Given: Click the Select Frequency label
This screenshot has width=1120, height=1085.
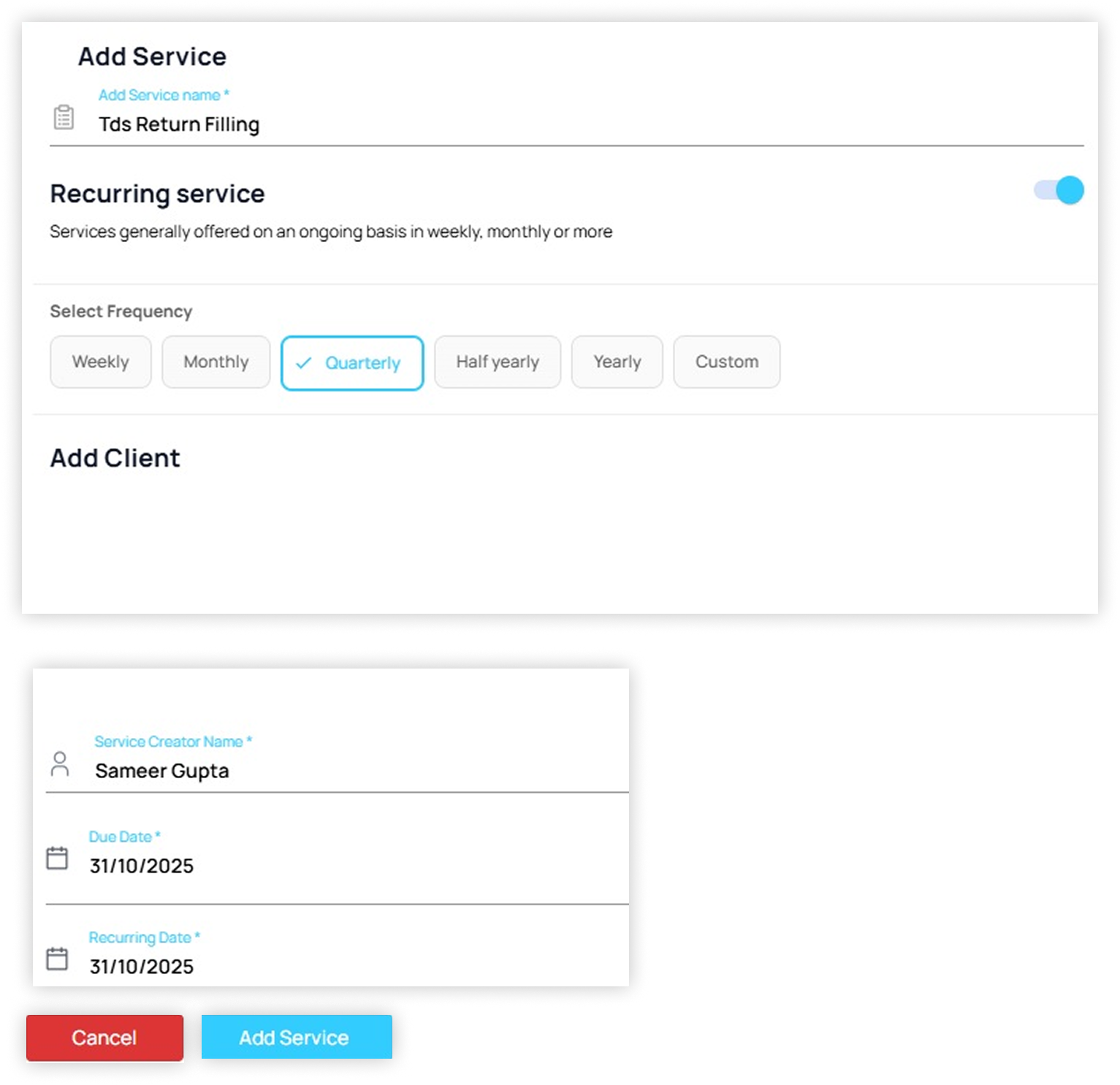Looking at the screenshot, I should pos(121,311).
